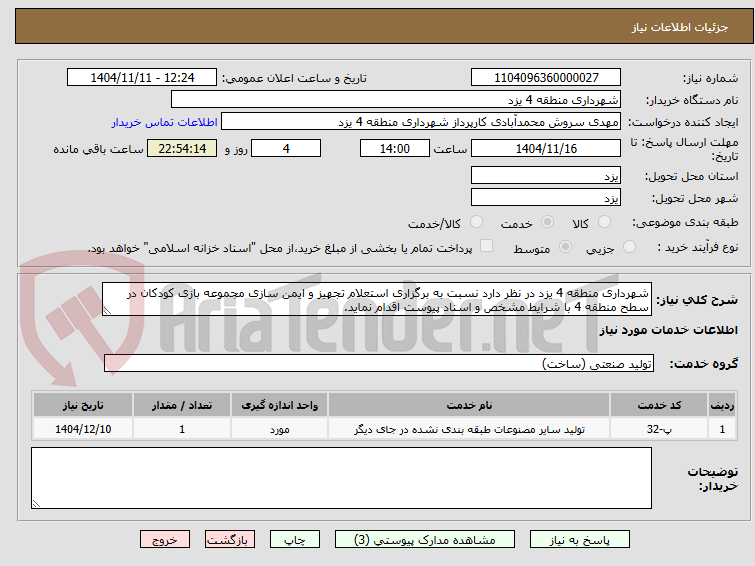Select the 'جزیی' purchase type radio

click(629, 247)
